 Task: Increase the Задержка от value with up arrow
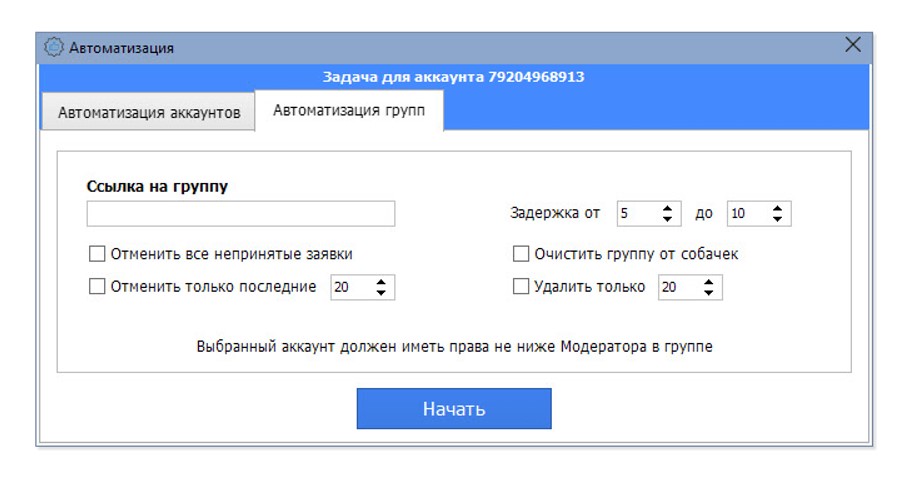[x=667, y=208]
